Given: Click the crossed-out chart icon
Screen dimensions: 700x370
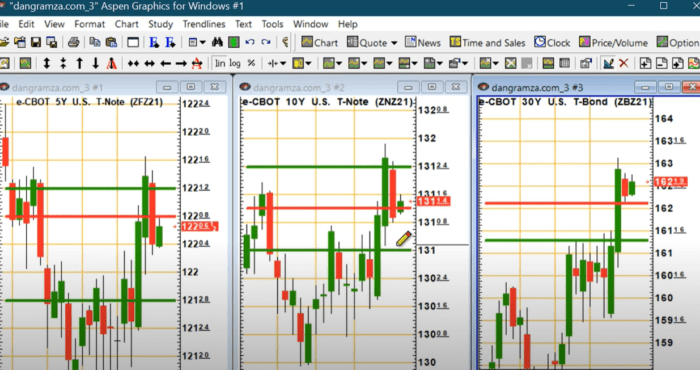Looking at the screenshot, I should [x=510, y=63].
